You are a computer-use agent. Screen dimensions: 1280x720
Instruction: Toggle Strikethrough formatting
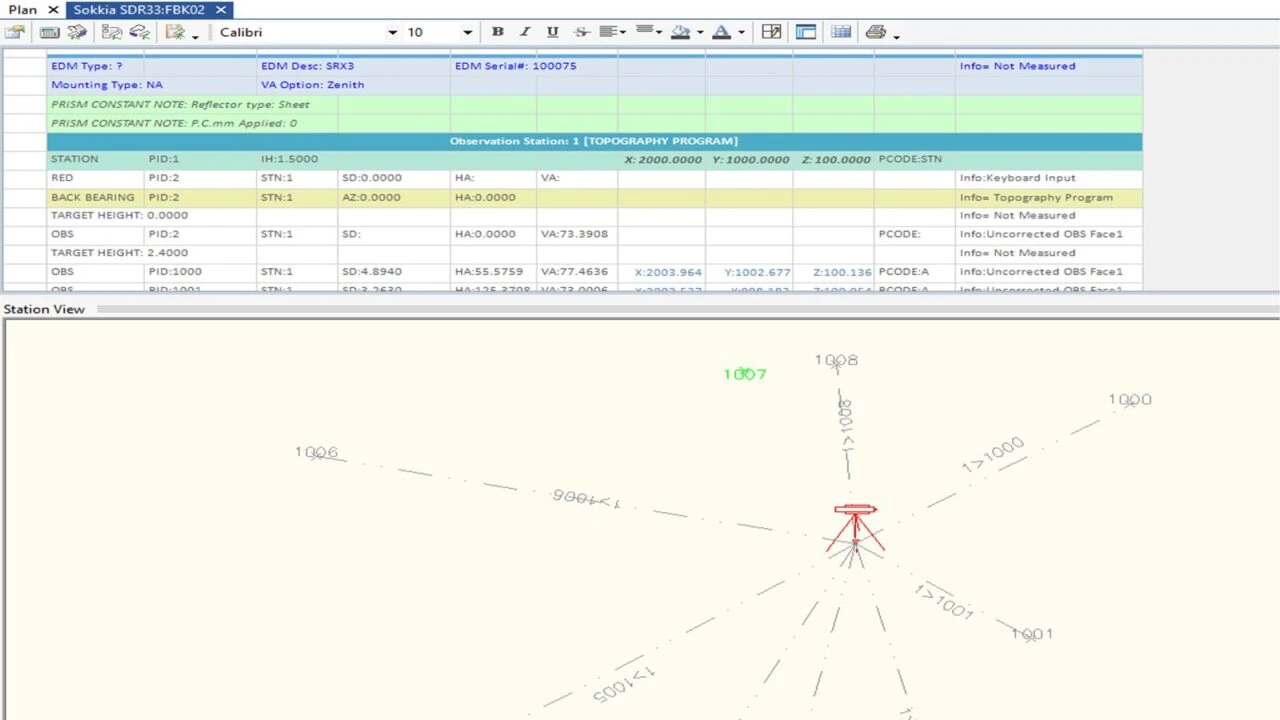(582, 32)
